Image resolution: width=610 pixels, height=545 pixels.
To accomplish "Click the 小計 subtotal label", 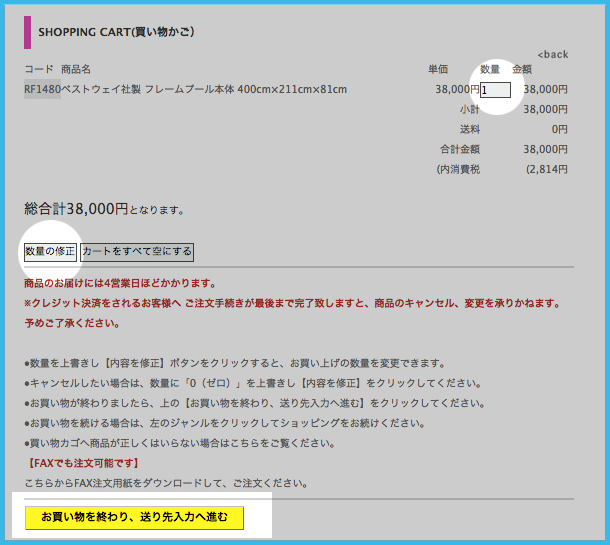I will pyautogui.click(x=469, y=109).
